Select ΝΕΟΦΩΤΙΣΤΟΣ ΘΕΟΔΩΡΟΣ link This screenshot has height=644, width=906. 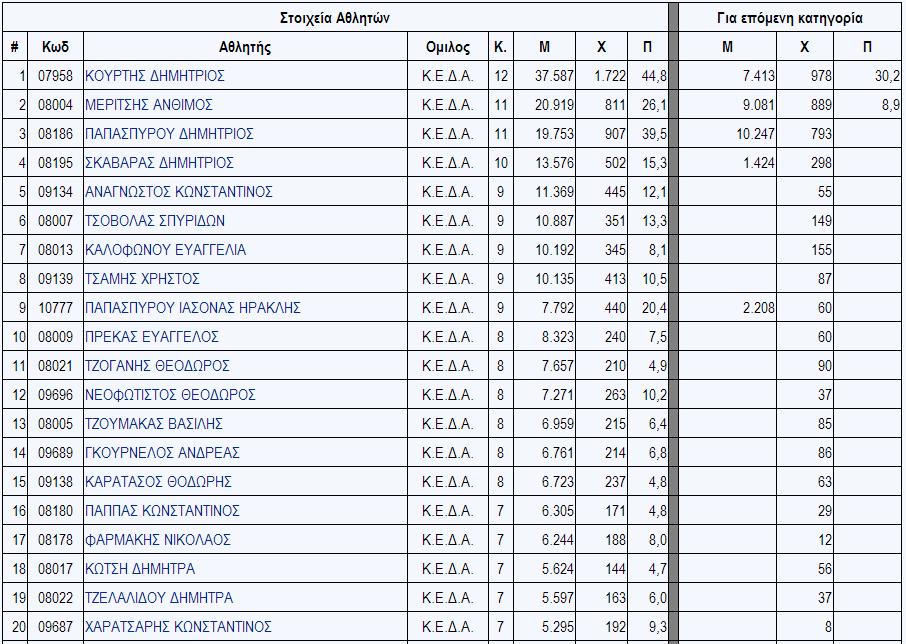coord(170,394)
